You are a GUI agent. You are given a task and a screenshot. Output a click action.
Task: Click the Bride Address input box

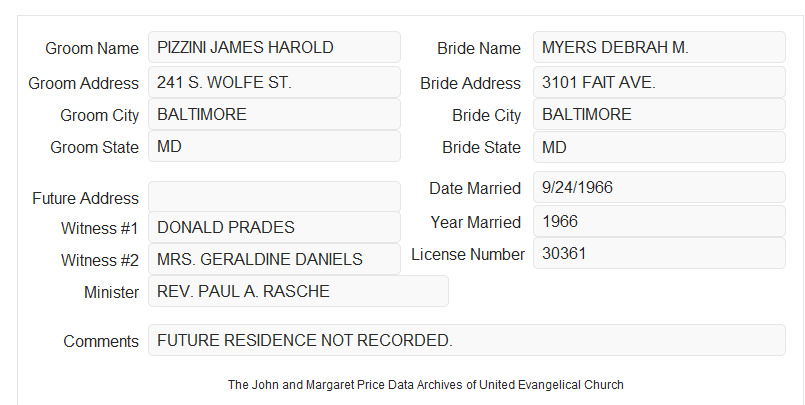(x=659, y=82)
